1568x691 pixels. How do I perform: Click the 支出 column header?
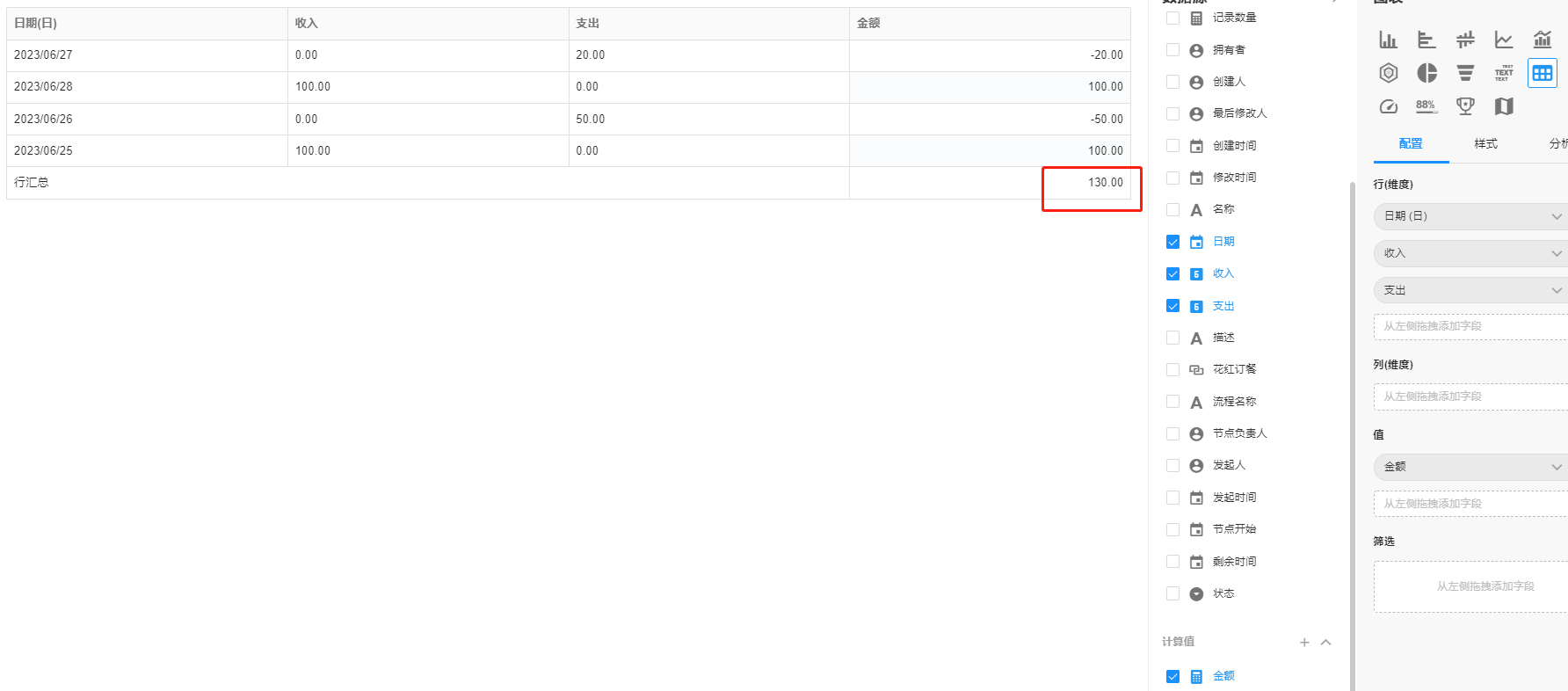pos(588,24)
